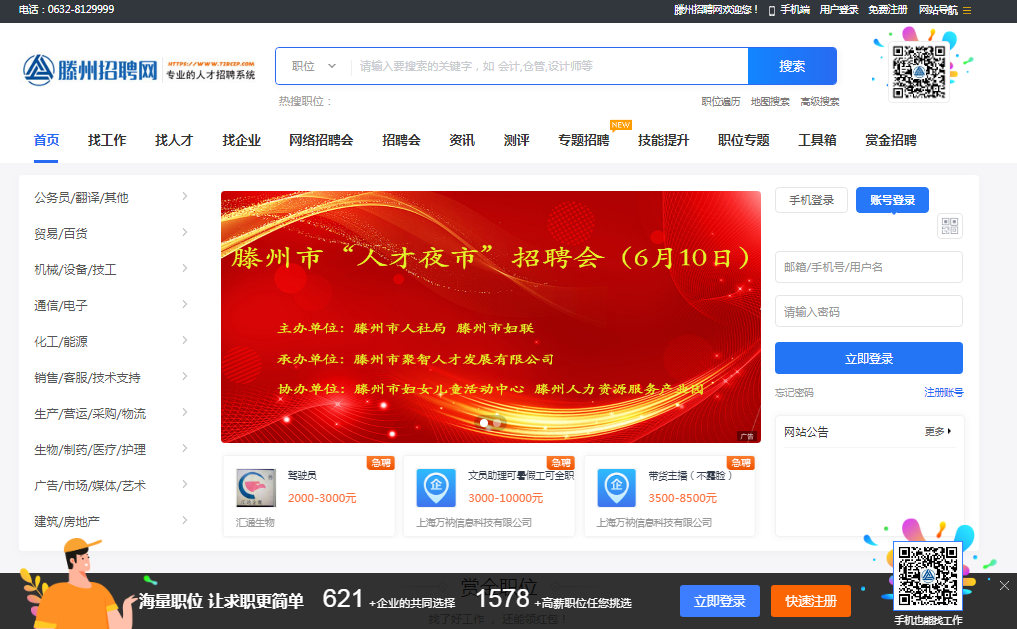Open the 地图搜索 link
The height and width of the screenshot is (629, 1017).
(x=770, y=101)
